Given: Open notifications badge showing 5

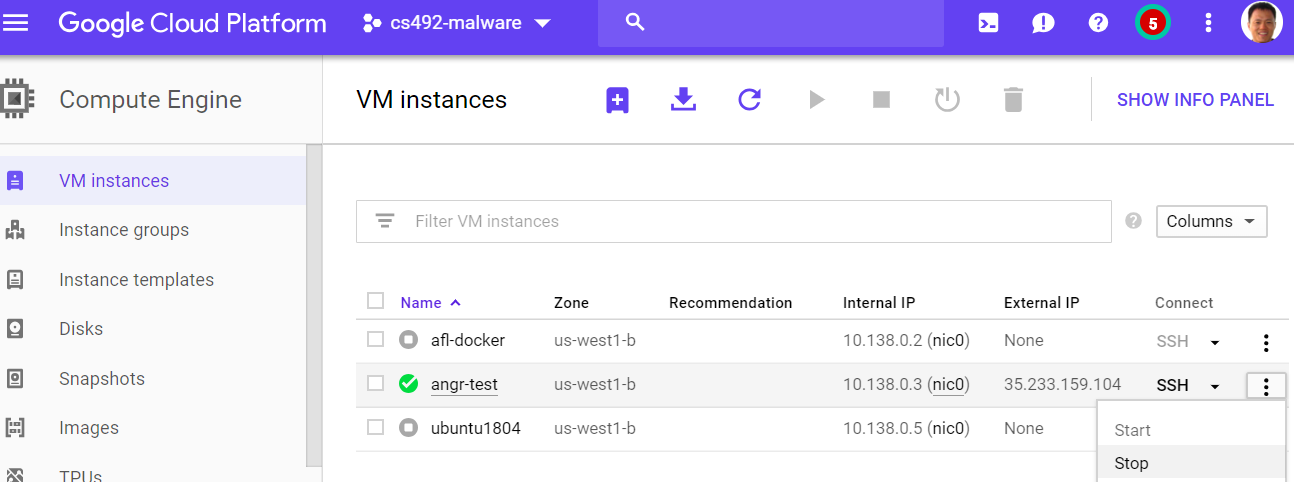Looking at the screenshot, I should (x=1153, y=23).
